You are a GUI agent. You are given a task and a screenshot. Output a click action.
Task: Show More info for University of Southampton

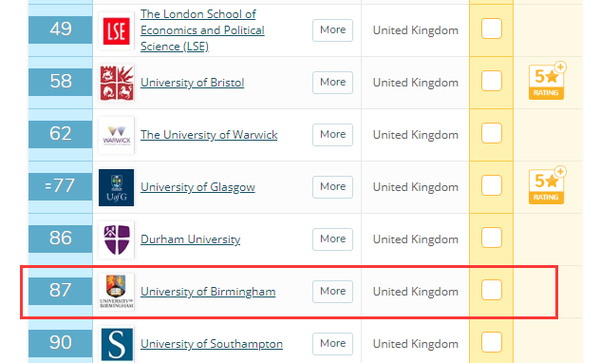coord(333,344)
